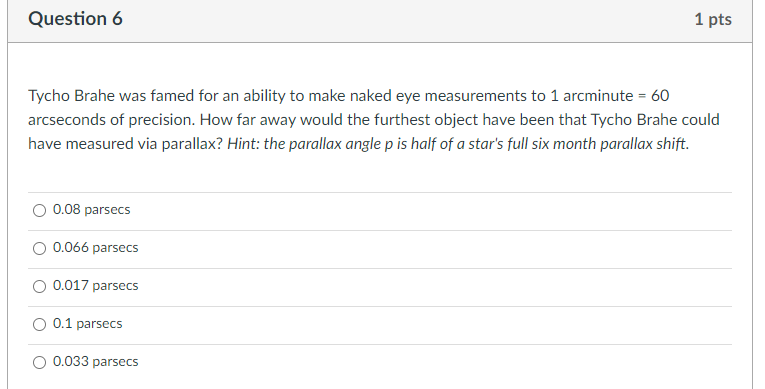Click the number '60' in the question text
Viewport: 765px width, 389px height.
660,96
